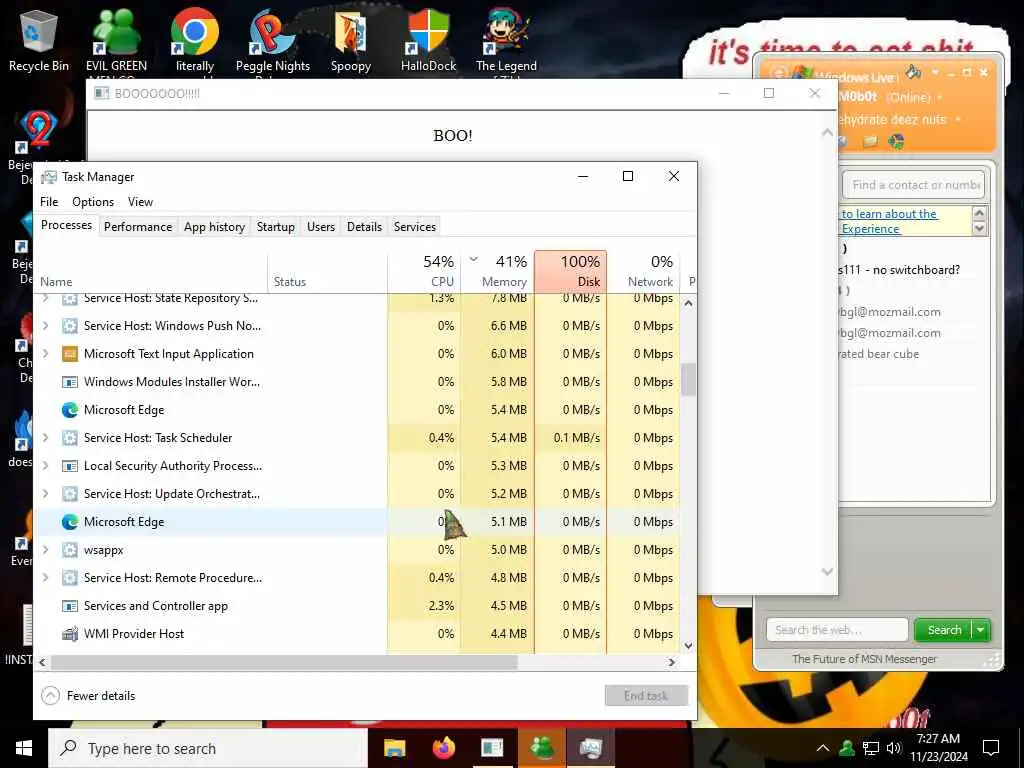Click the upper Microsoft Edge process icon
Image resolution: width=1024 pixels, height=768 pixels.
pyautogui.click(x=70, y=410)
